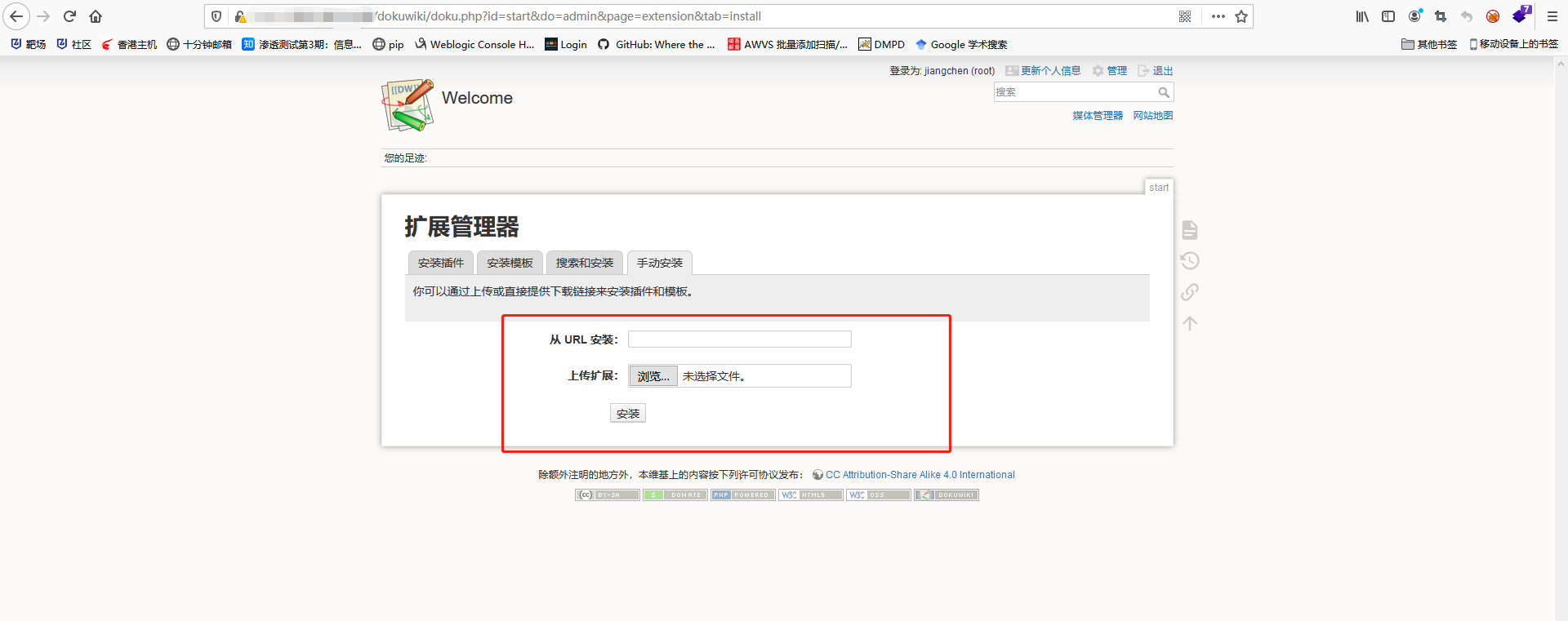Open the browser home icon
This screenshot has height=621, width=1568.
tap(96, 16)
